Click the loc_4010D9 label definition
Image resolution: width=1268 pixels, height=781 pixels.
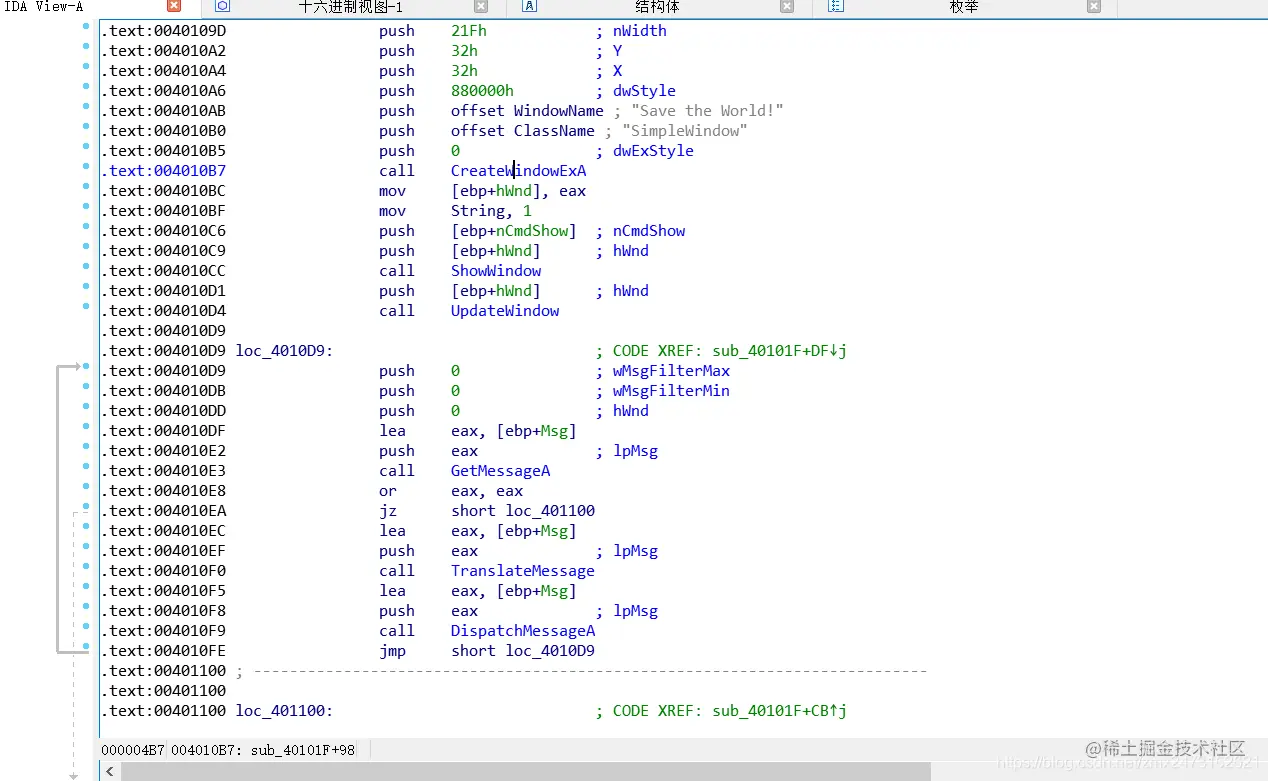click(284, 351)
